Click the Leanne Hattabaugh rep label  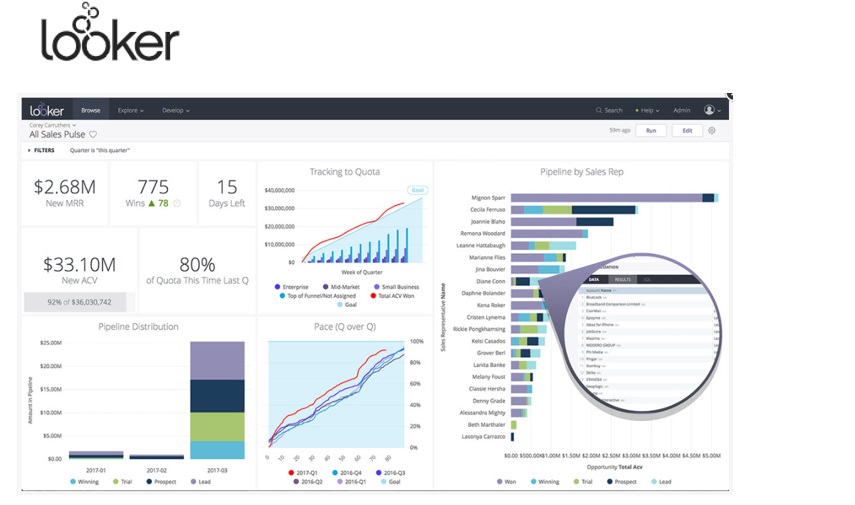pyautogui.click(x=480, y=245)
